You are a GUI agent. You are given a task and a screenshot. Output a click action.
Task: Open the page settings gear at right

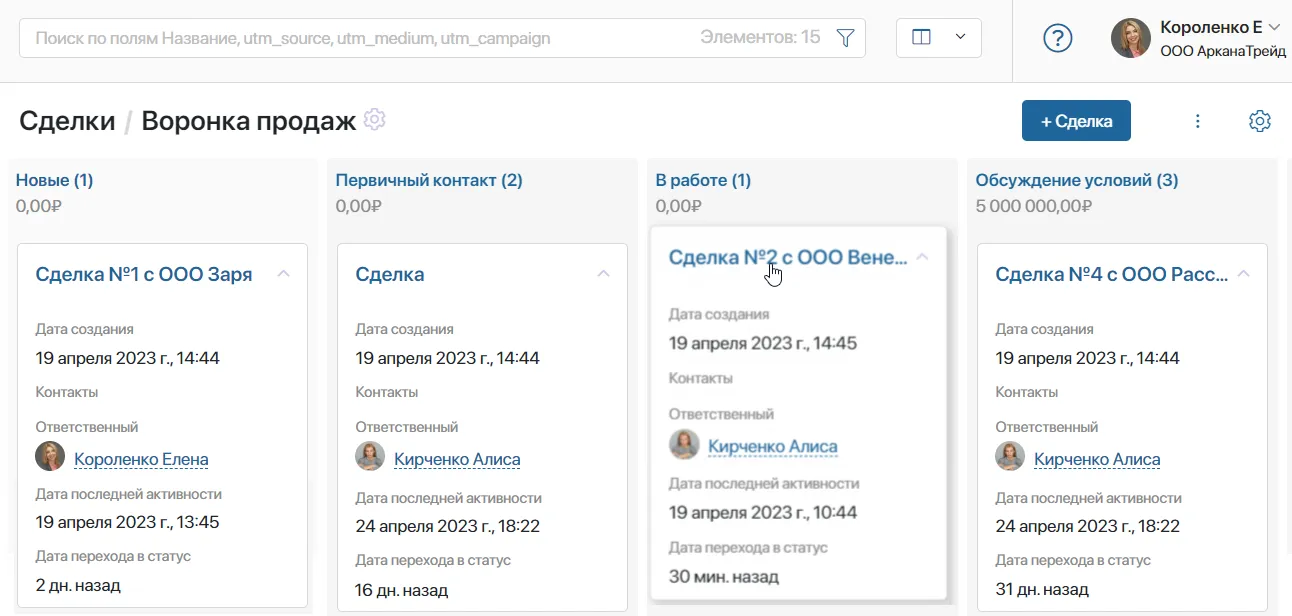pos(1260,121)
